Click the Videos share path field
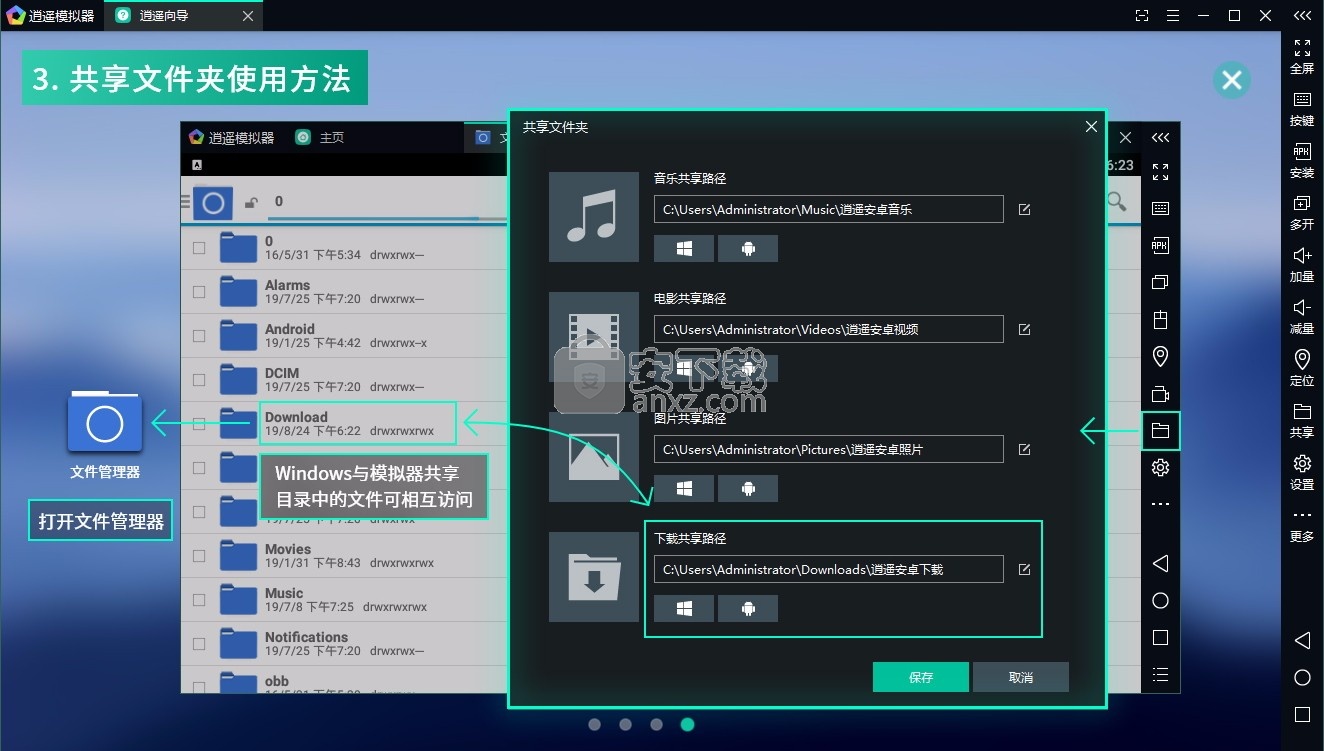Viewport: 1324px width, 751px height. click(829, 329)
